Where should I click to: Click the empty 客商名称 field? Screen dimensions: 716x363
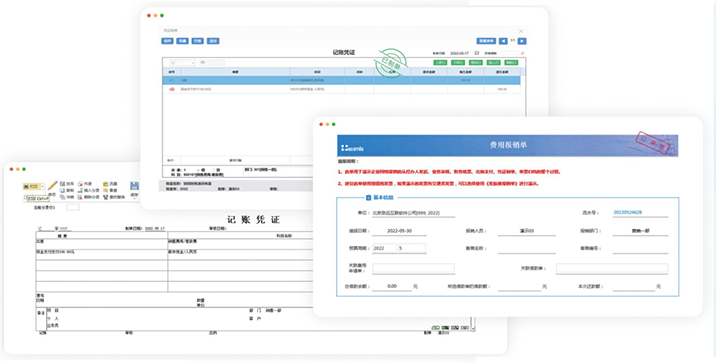pyautogui.click(x=526, y=249)
